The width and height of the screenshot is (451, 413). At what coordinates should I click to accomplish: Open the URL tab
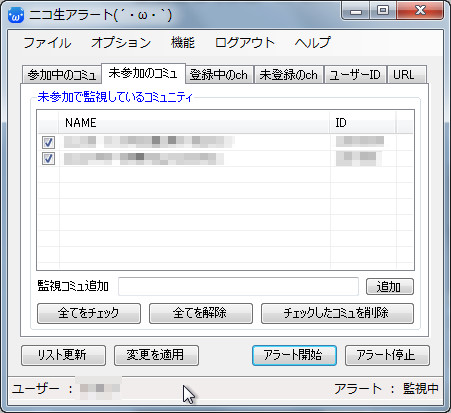click(x=406, y=75)
